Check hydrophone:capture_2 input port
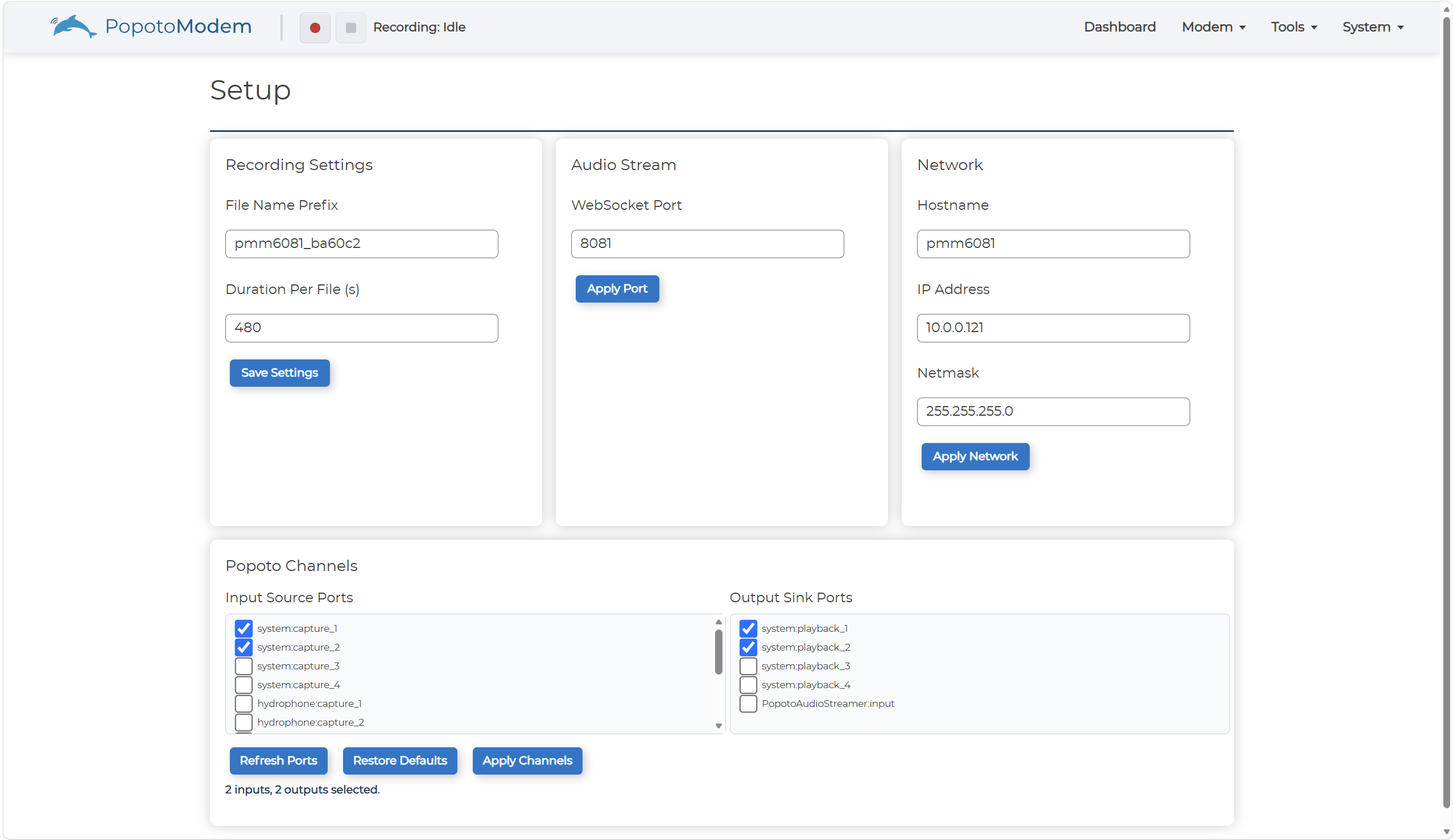 (243, 722)
